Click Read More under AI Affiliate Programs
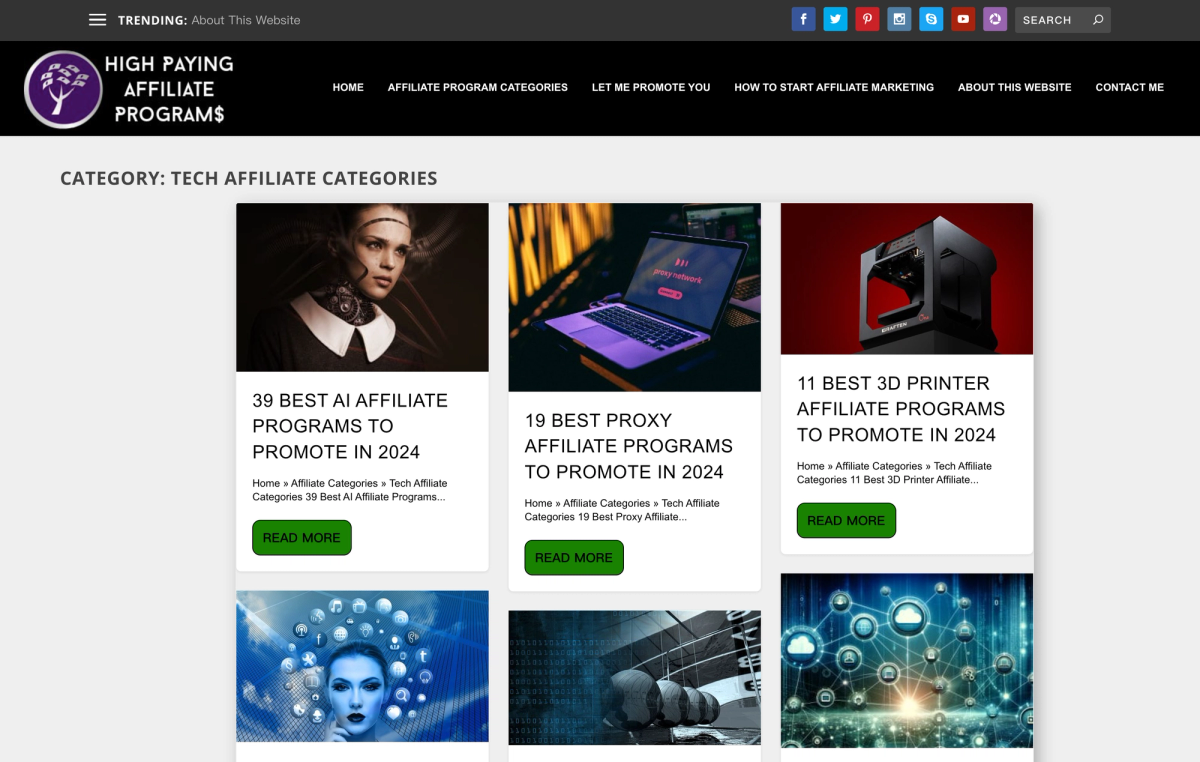The width and height of the screenshot is (1200, 762). (302, 537)
